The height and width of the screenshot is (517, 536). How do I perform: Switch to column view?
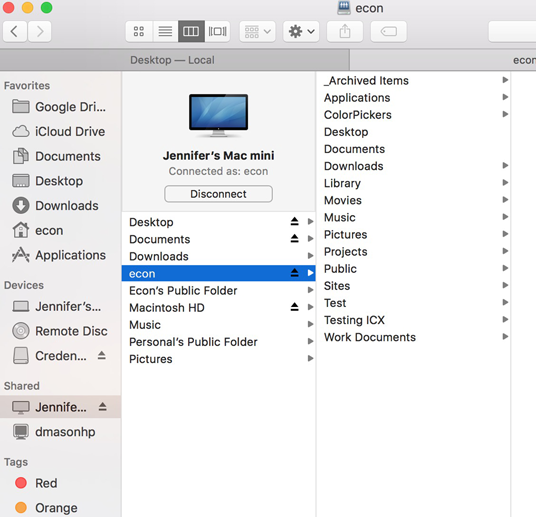(191, 31)
